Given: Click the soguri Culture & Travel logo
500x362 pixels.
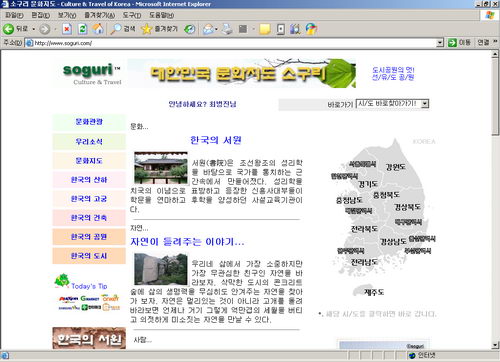Looking at the screenshot, I should (x=92, y=74).
